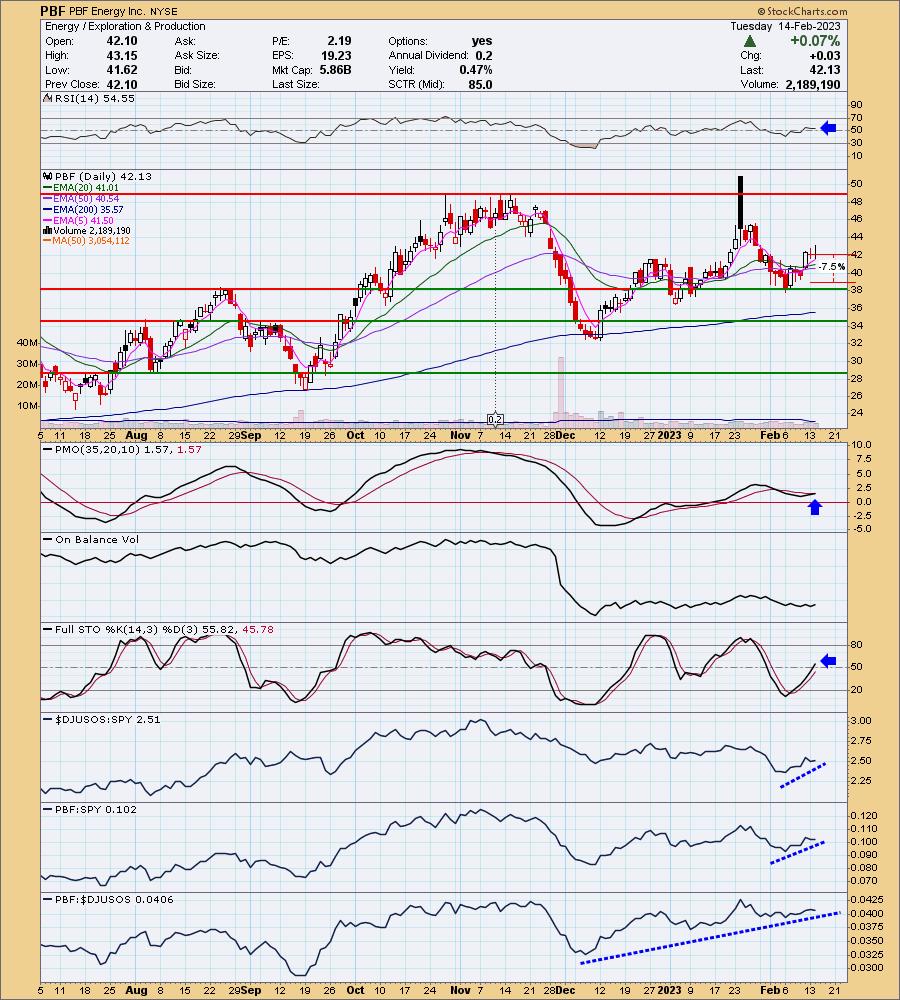Click the tall black candlestick above 50

point(740,202)
